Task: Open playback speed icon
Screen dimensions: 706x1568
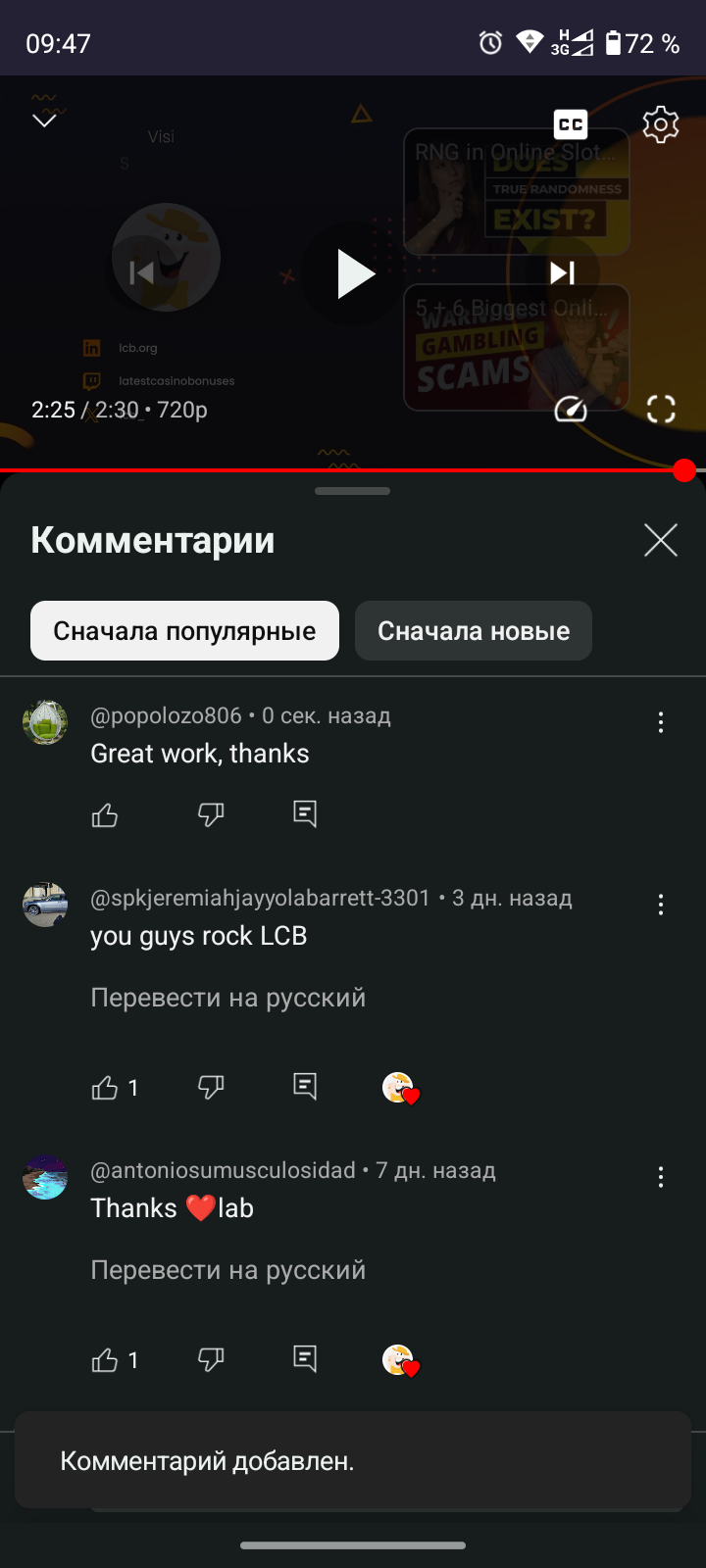Action: click(x=571, y=409)
